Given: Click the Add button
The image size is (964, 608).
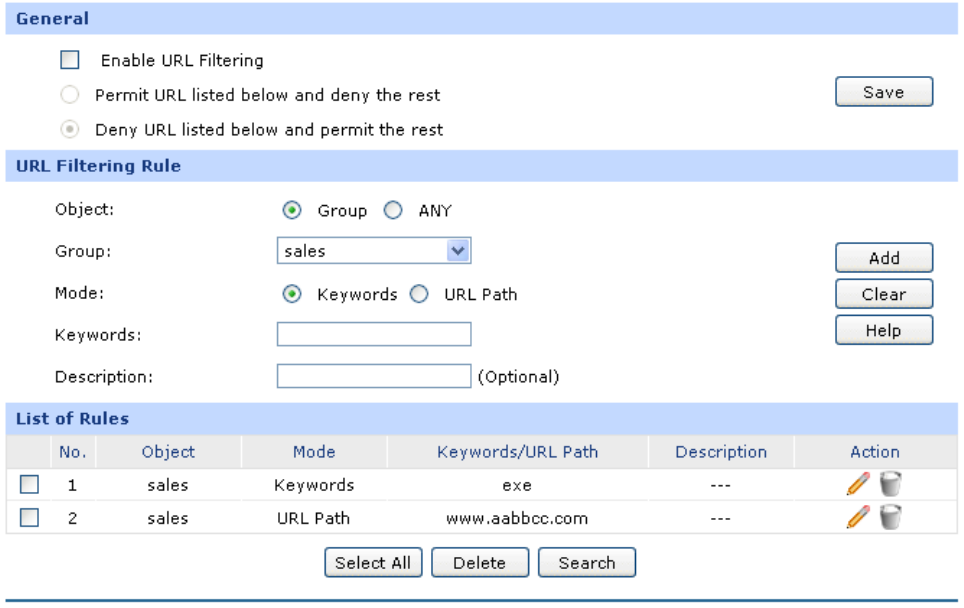Looking at the screenshot, I should (x=884, y=258).
